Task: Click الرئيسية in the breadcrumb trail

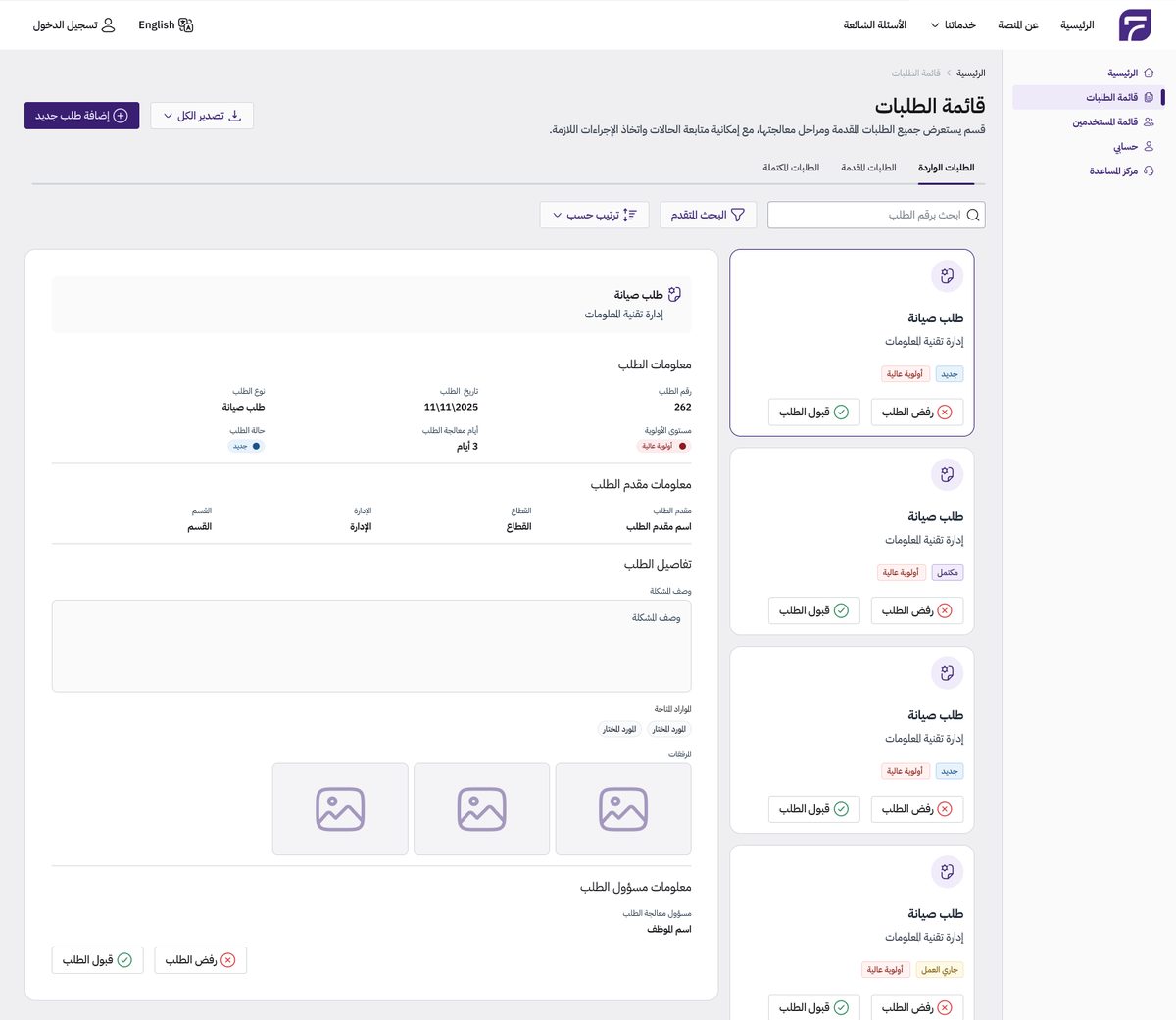Action: (971, 73)
